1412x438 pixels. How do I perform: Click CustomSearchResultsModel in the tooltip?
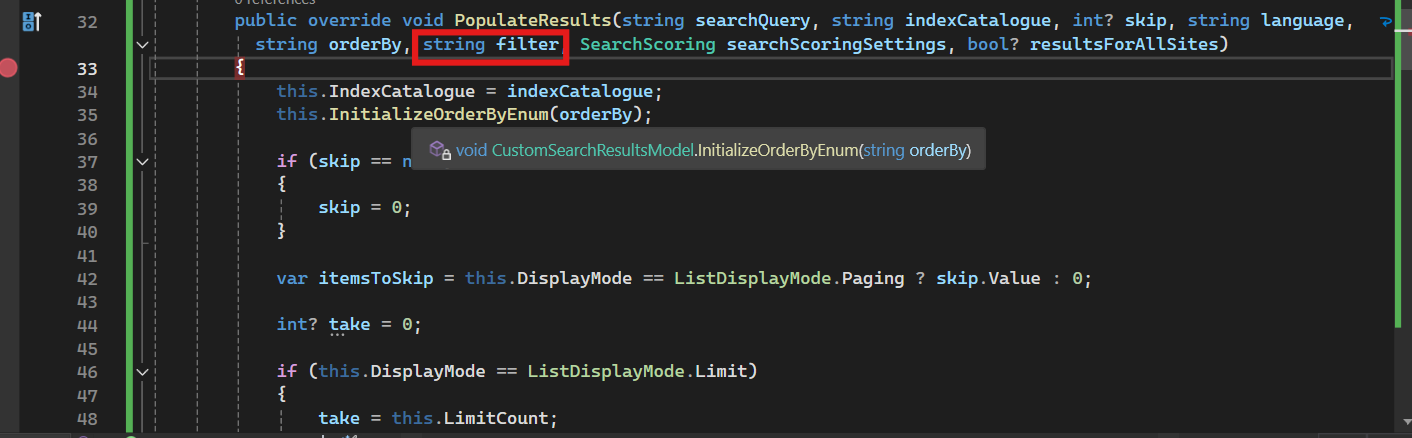[592, 150]
